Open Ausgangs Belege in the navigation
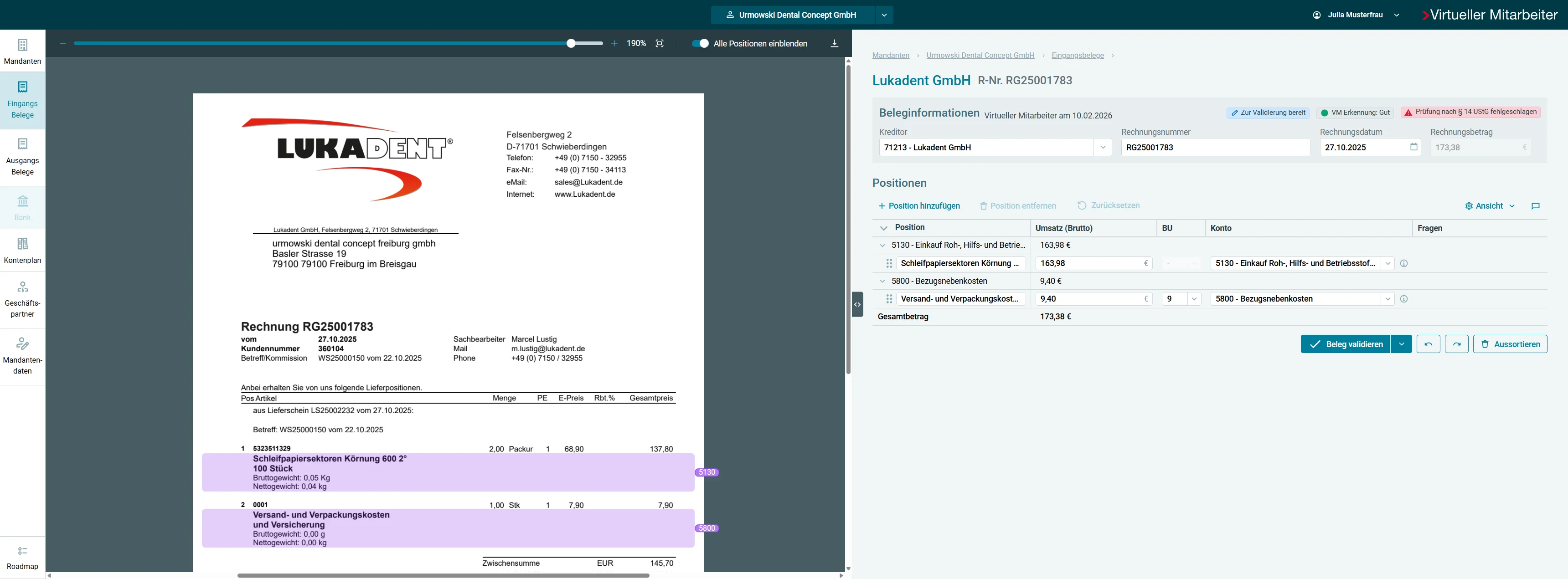This screenshot has width=1568, height=579. point(22,156)
